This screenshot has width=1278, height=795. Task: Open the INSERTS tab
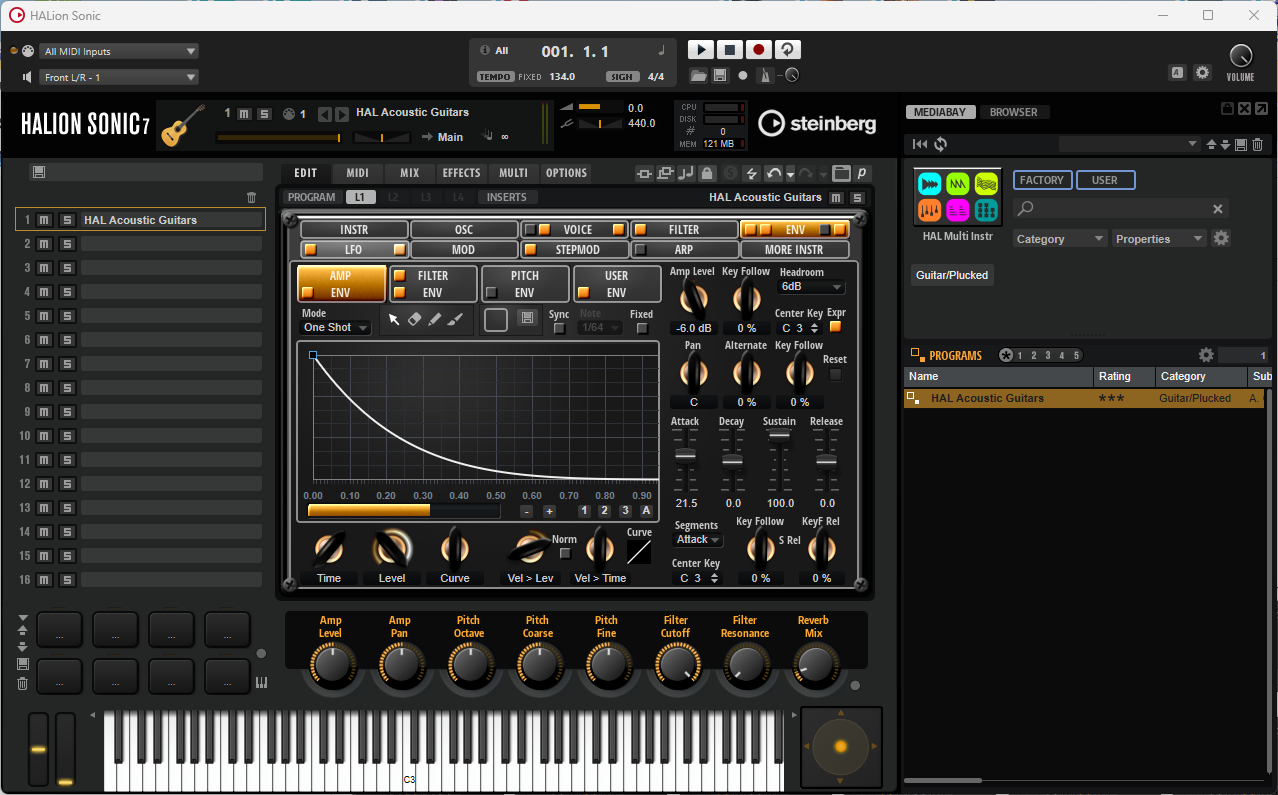point(507,197)
